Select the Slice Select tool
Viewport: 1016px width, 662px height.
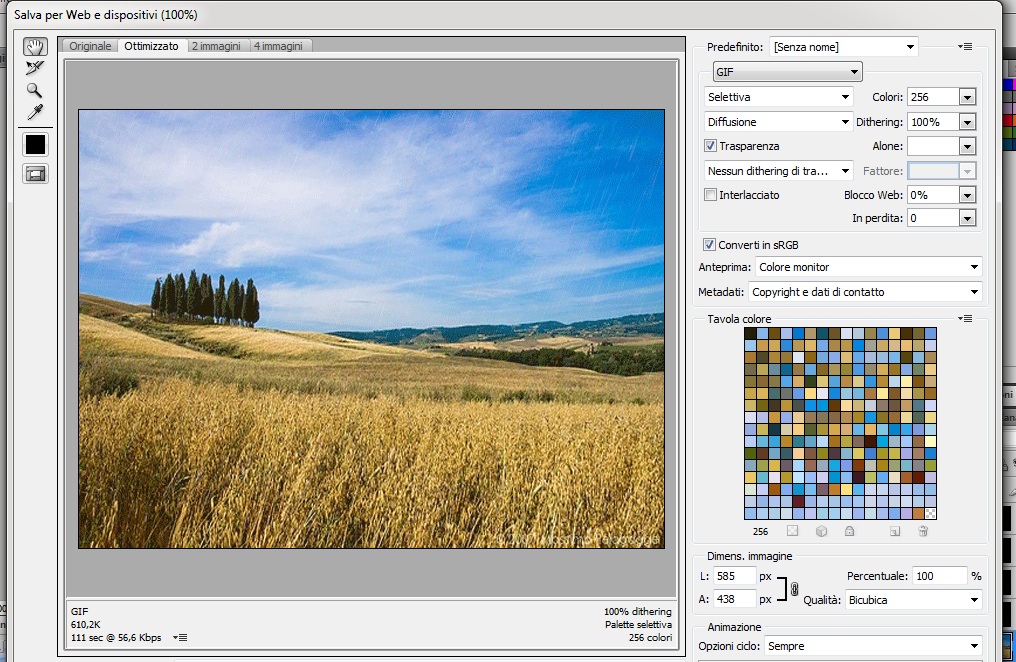[34, 68]
